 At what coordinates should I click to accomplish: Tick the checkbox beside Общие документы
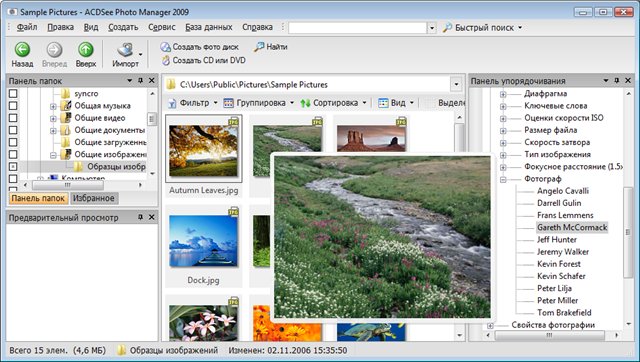pos(13,130)
